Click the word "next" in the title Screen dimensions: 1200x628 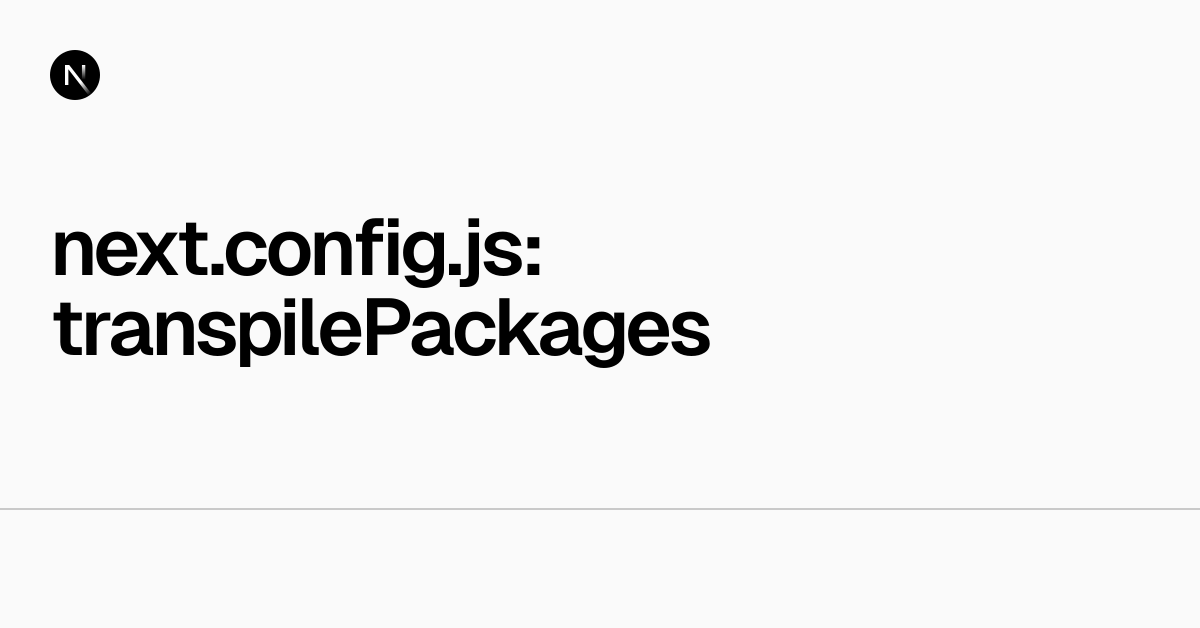click(x=135, y=250)
